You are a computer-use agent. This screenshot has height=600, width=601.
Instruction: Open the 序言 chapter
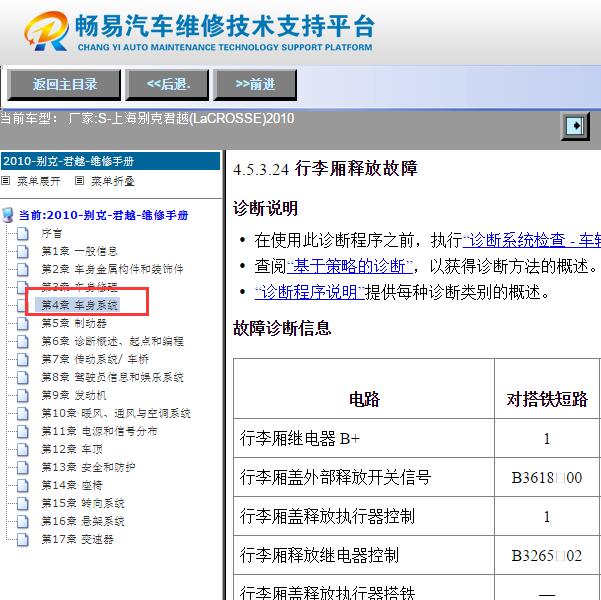(51, 233)
